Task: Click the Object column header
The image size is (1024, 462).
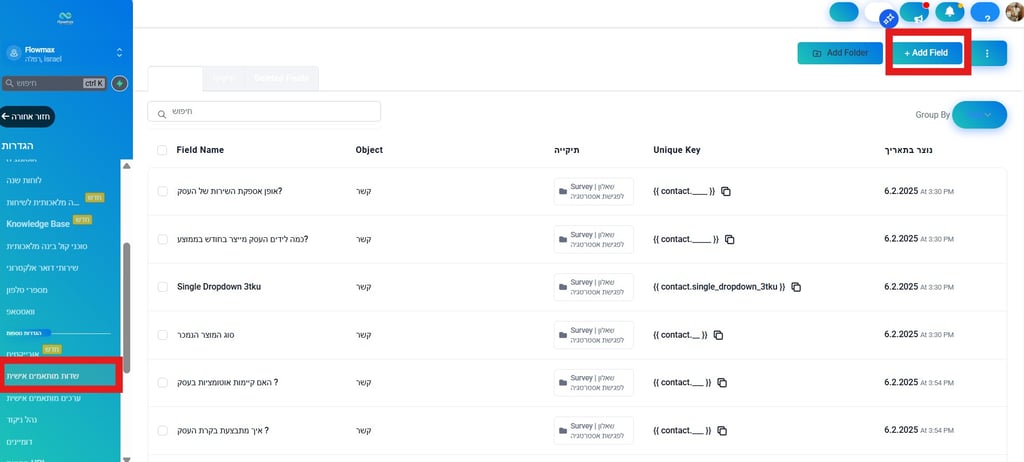Action: pos(369,150)
